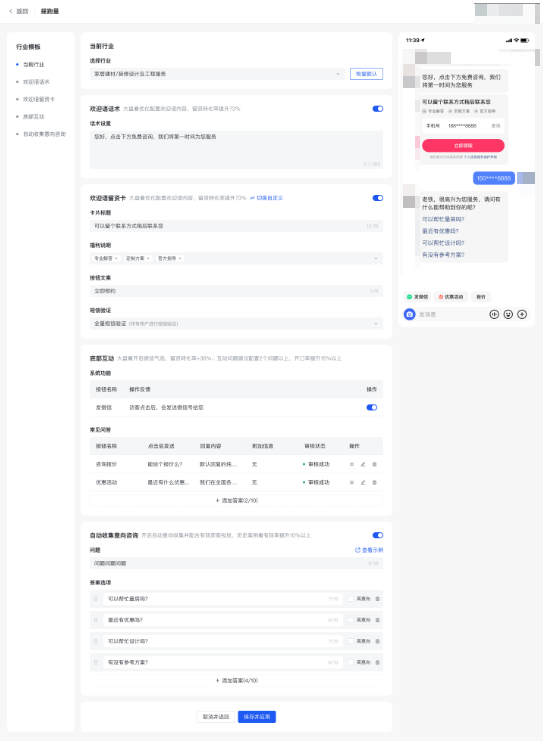
Task: Click the red 立即领取 button in preview
Action: [463, 146]
